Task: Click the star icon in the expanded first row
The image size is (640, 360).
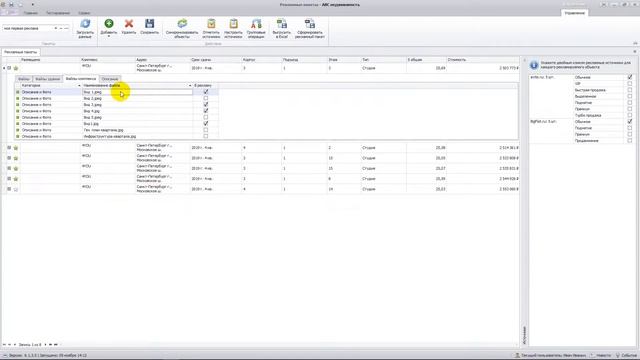Action: pos(16,68)
